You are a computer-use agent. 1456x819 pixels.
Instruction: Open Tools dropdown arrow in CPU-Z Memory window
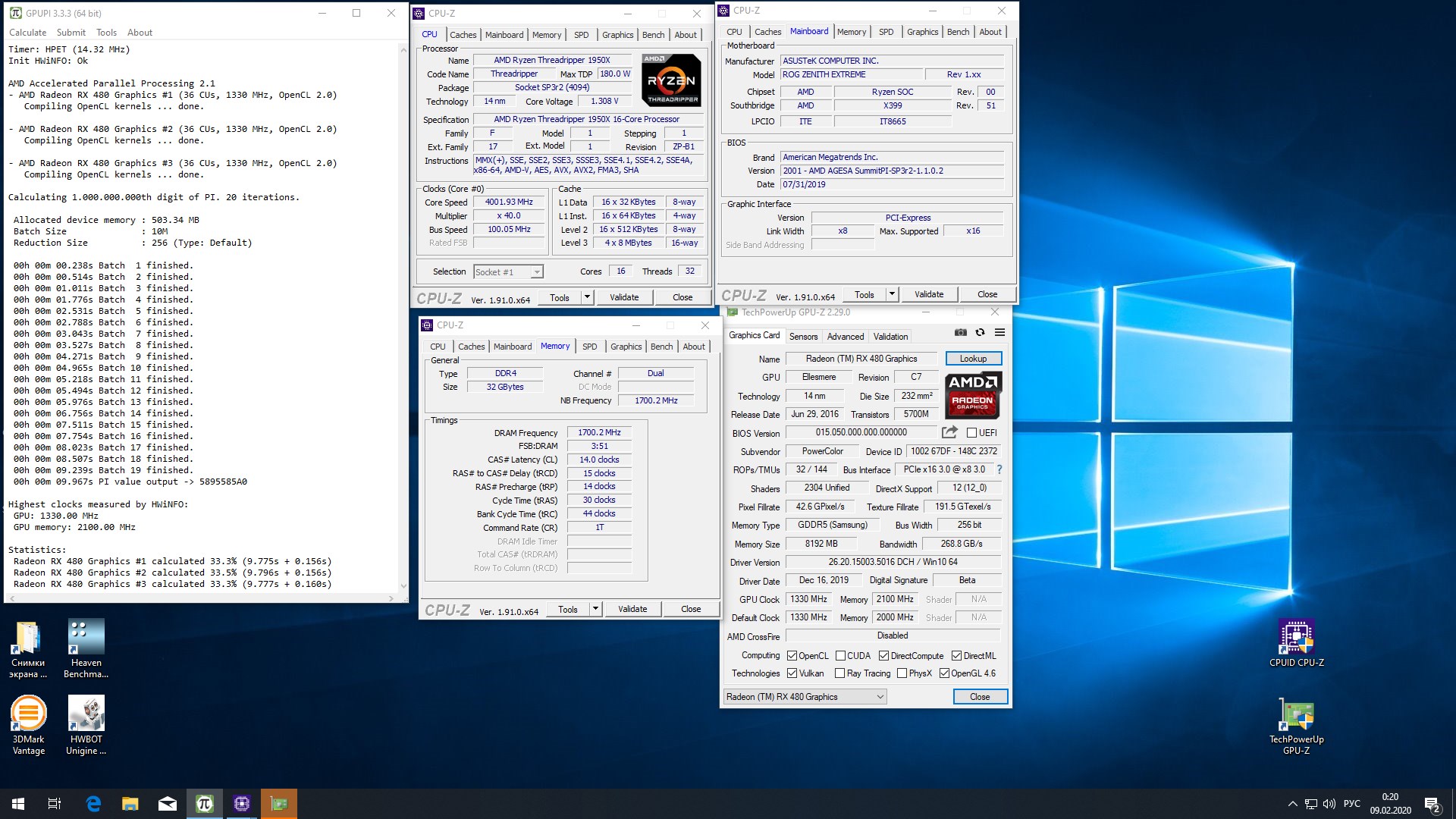[595, 609]
